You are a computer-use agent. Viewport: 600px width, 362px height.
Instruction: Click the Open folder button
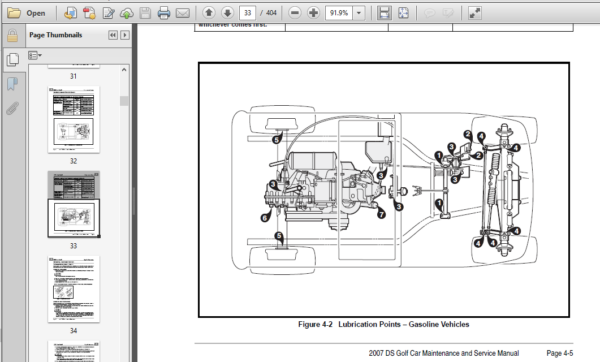(x=26, y=13)
